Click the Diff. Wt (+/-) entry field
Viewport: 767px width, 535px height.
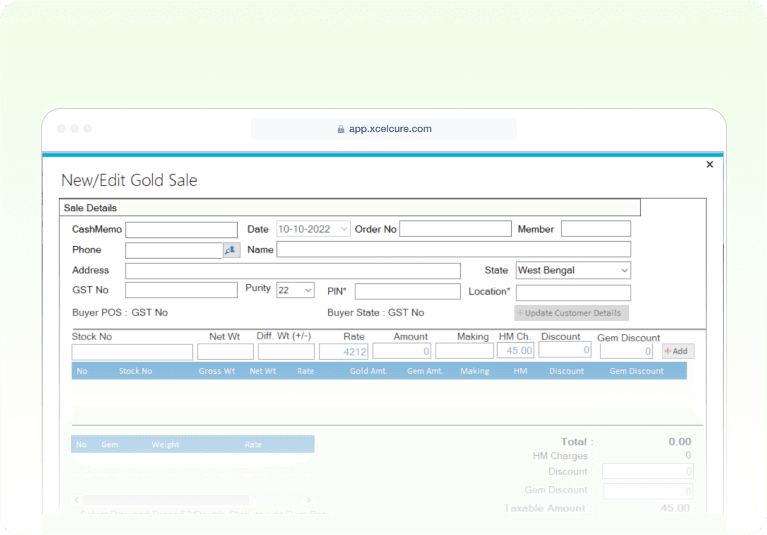tap(286, 352)
